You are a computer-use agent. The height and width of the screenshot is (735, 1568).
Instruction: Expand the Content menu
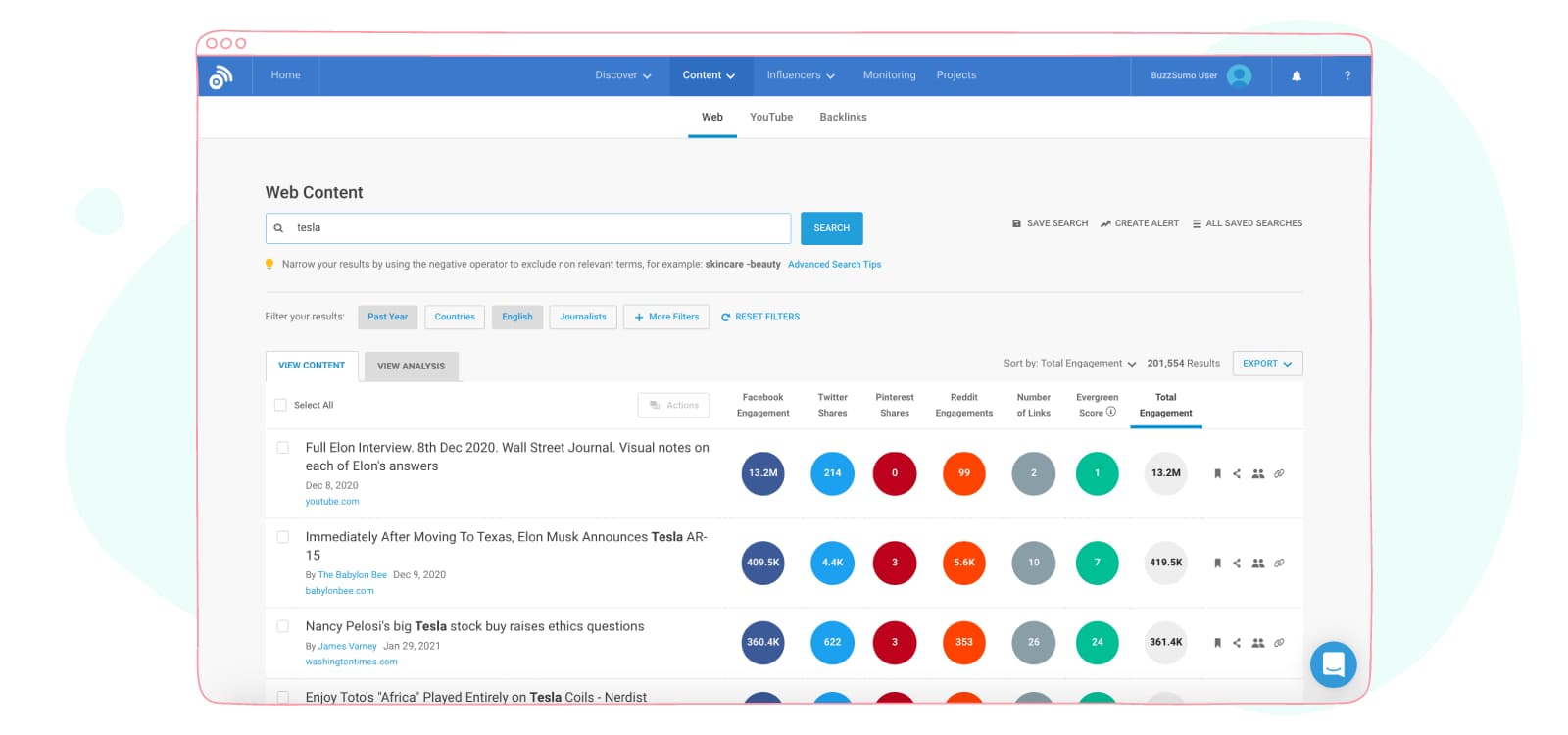click(709, 75)
